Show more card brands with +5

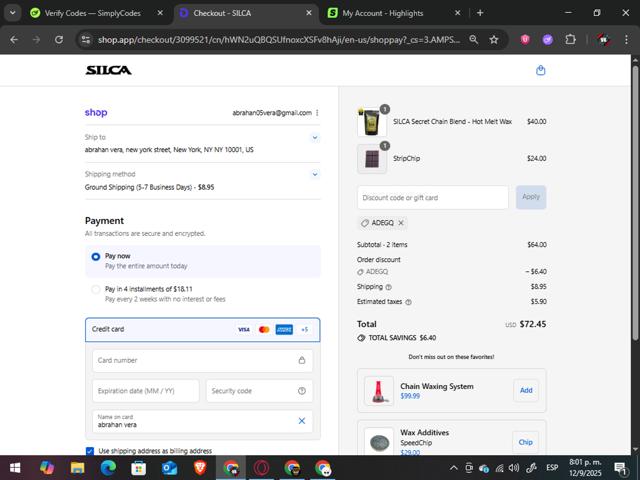point(304,329)
